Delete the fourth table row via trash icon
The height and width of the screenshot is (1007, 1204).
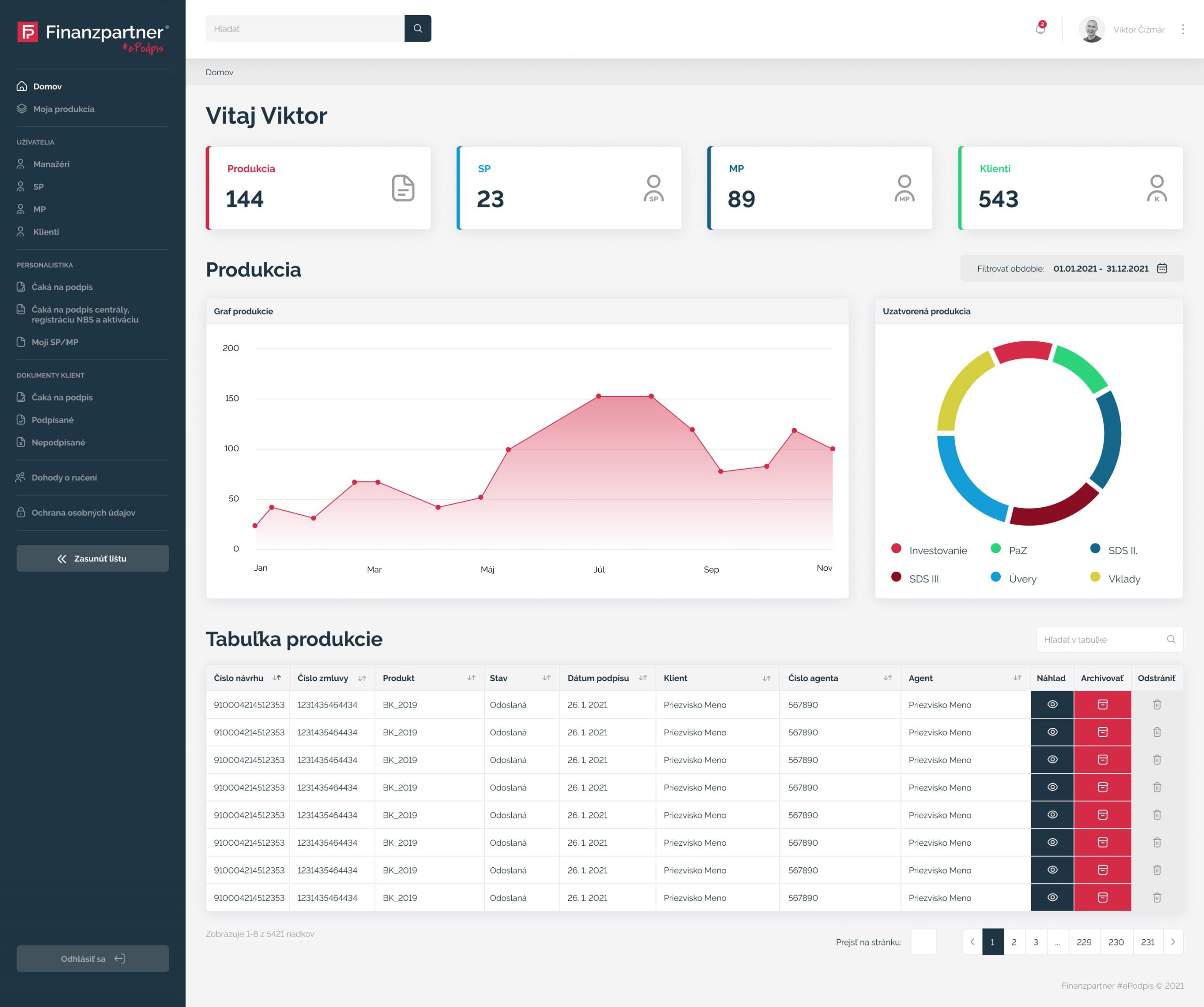(x=1157, y=787)
